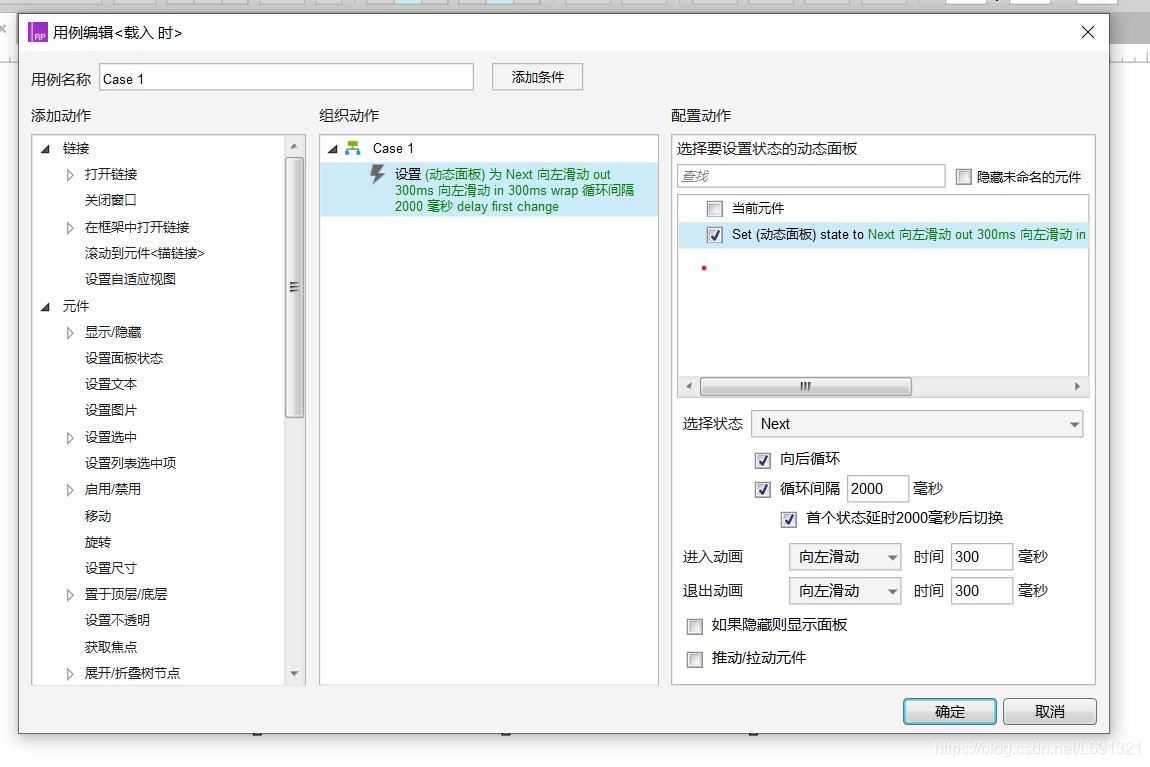The width and height of the screenshot is (1150, 767).
Task: Click the 用例名称 Case 1 input field
Action: click(286, 78)
